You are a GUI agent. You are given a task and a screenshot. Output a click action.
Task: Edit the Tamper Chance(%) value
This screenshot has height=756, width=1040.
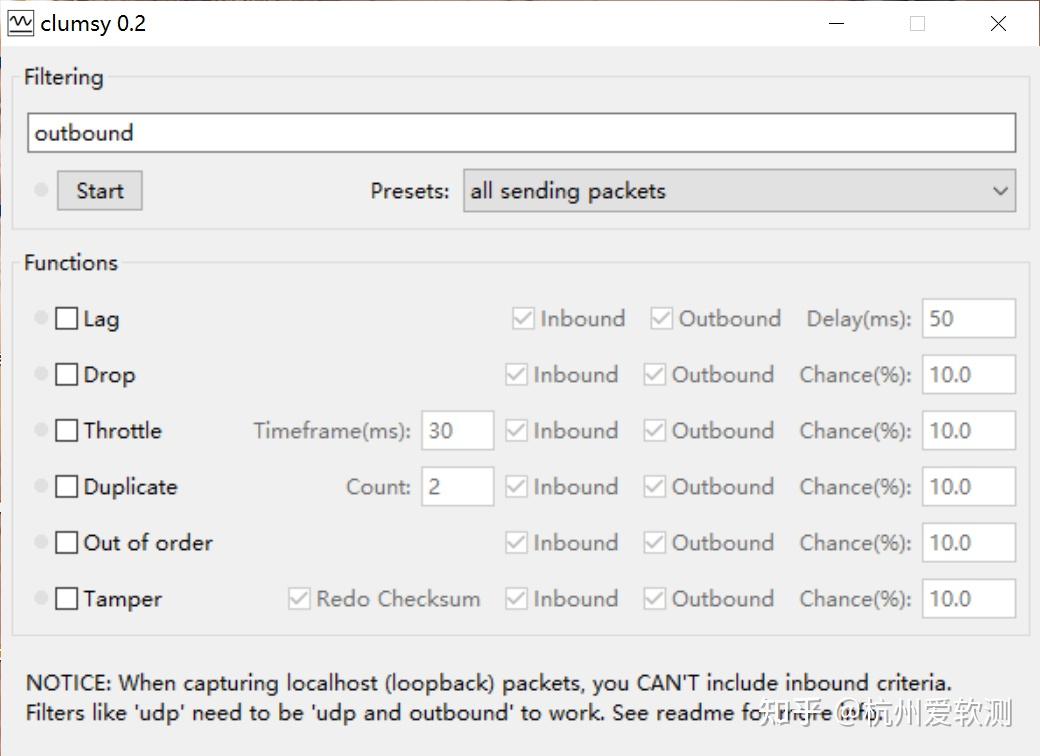pyautogui.click(x=967, y=598)
